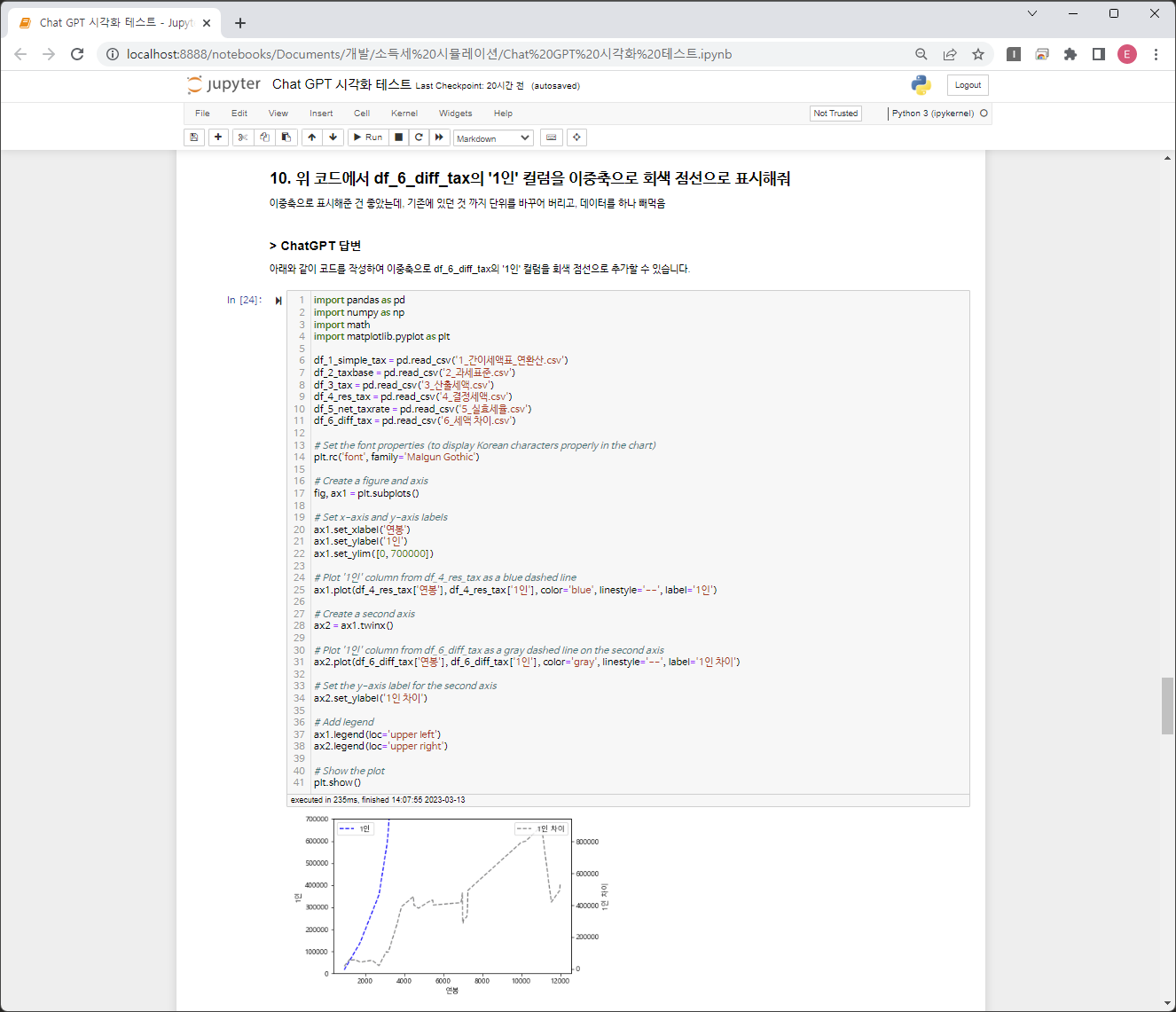Toggle the browser side panel

tap(1099, 54)
